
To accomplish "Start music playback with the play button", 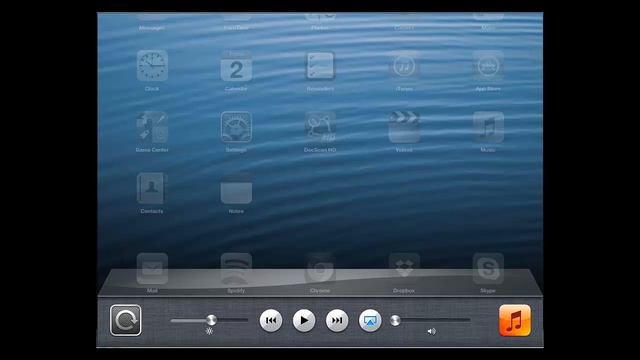I will tap(304, 320).
